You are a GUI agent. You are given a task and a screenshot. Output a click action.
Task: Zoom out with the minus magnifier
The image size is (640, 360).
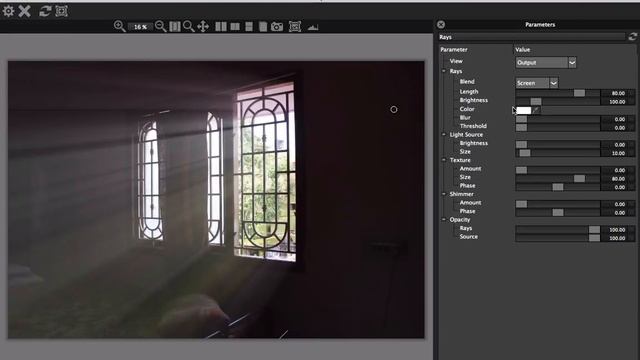[x=161, y=27]
